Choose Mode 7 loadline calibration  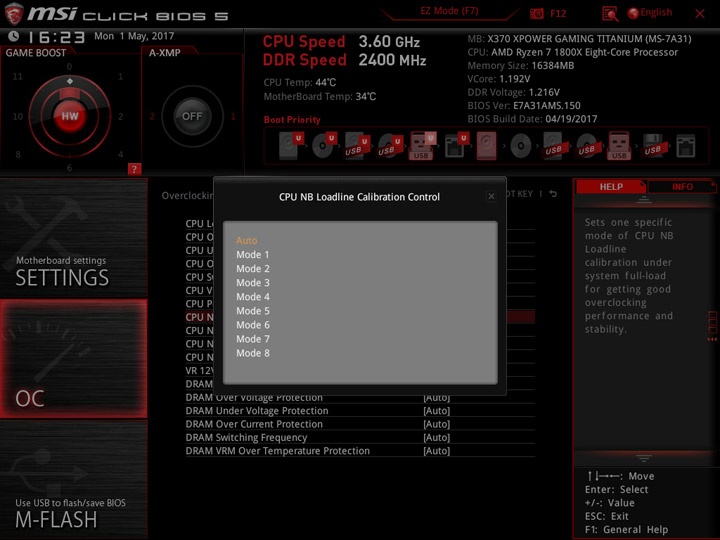pyautogui.click(x=253, y=339)
